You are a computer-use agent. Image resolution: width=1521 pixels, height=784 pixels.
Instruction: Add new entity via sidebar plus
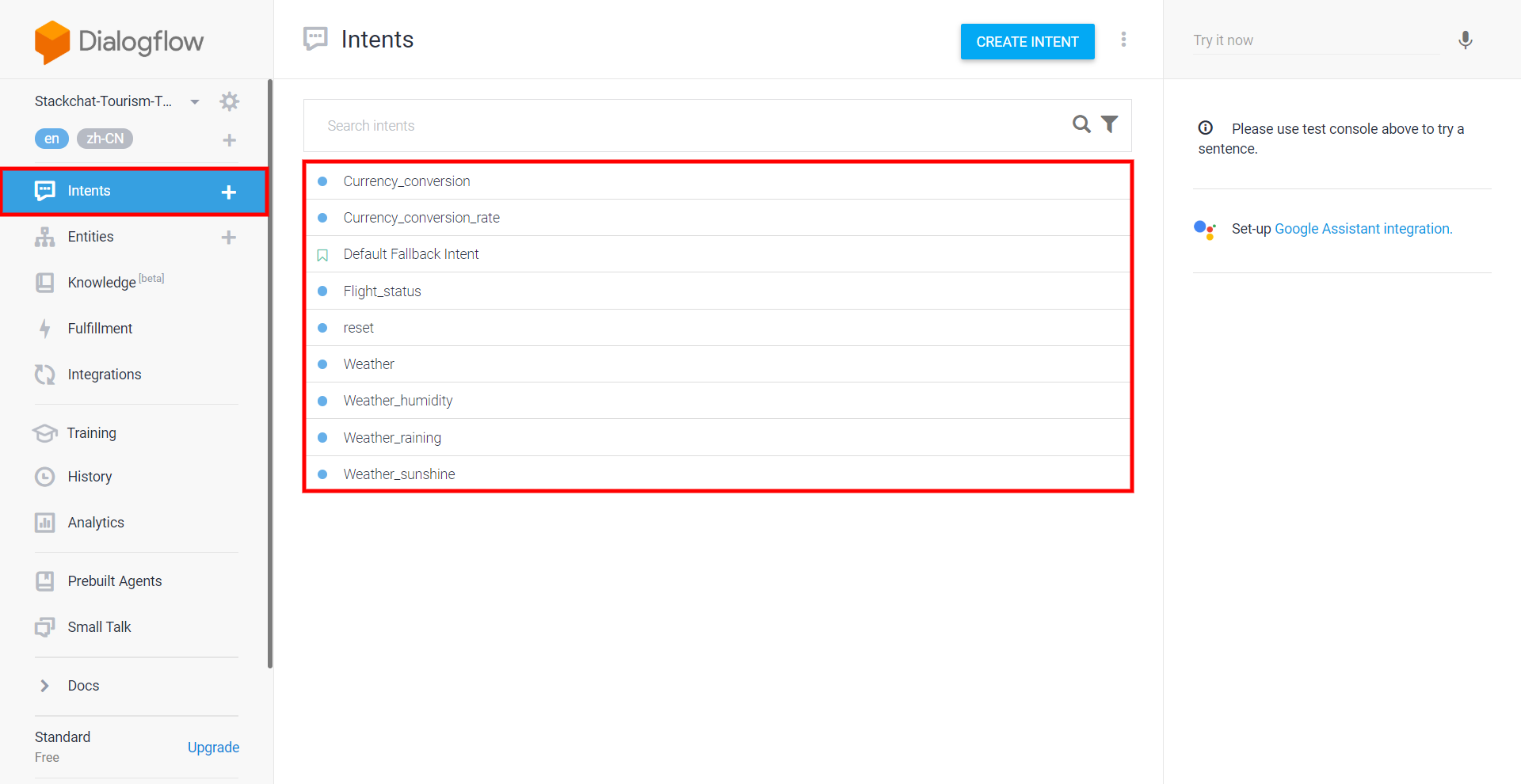pyautogui.click(x=229, y=238)
